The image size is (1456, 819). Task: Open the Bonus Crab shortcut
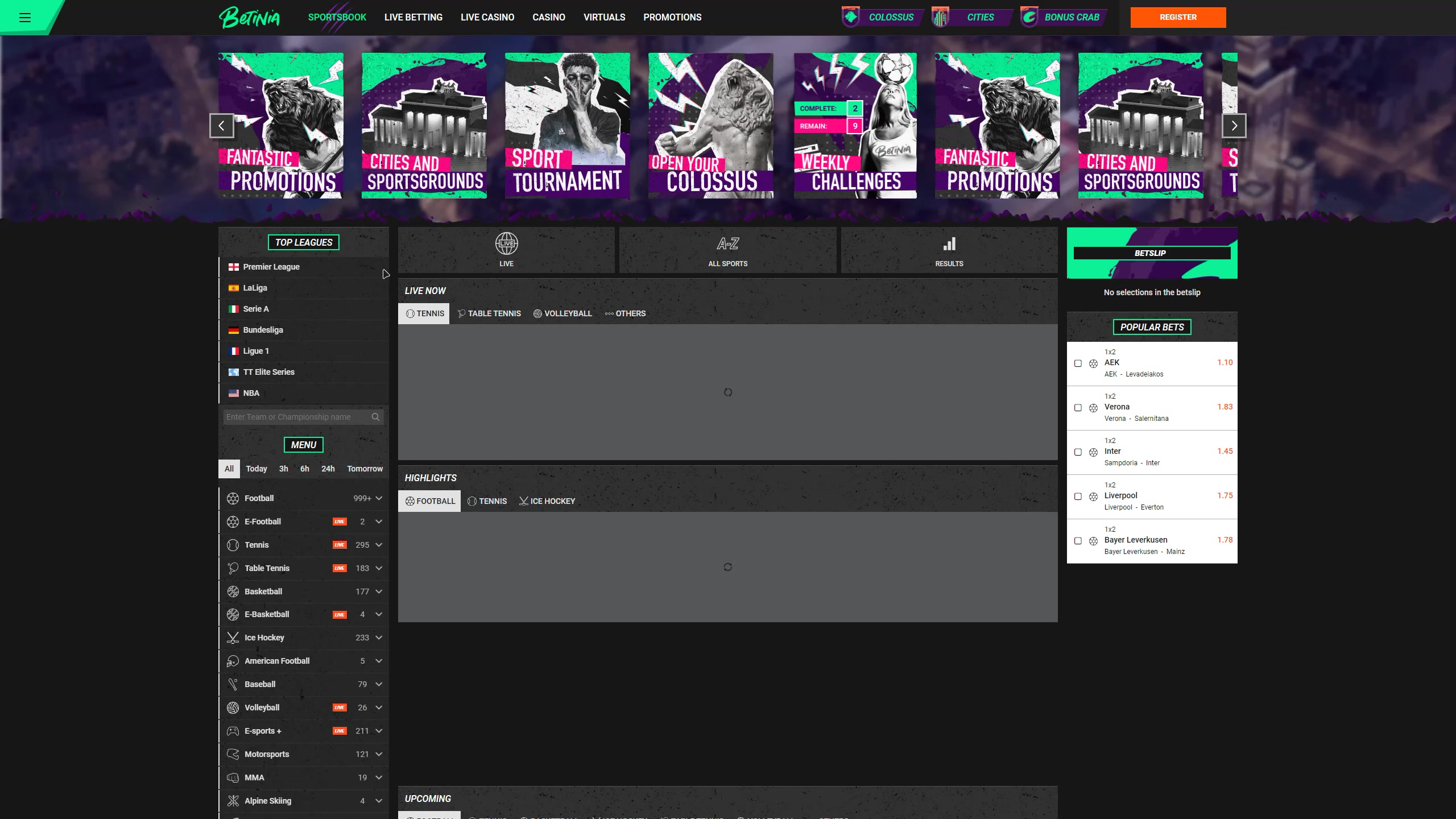(1061, 17)
